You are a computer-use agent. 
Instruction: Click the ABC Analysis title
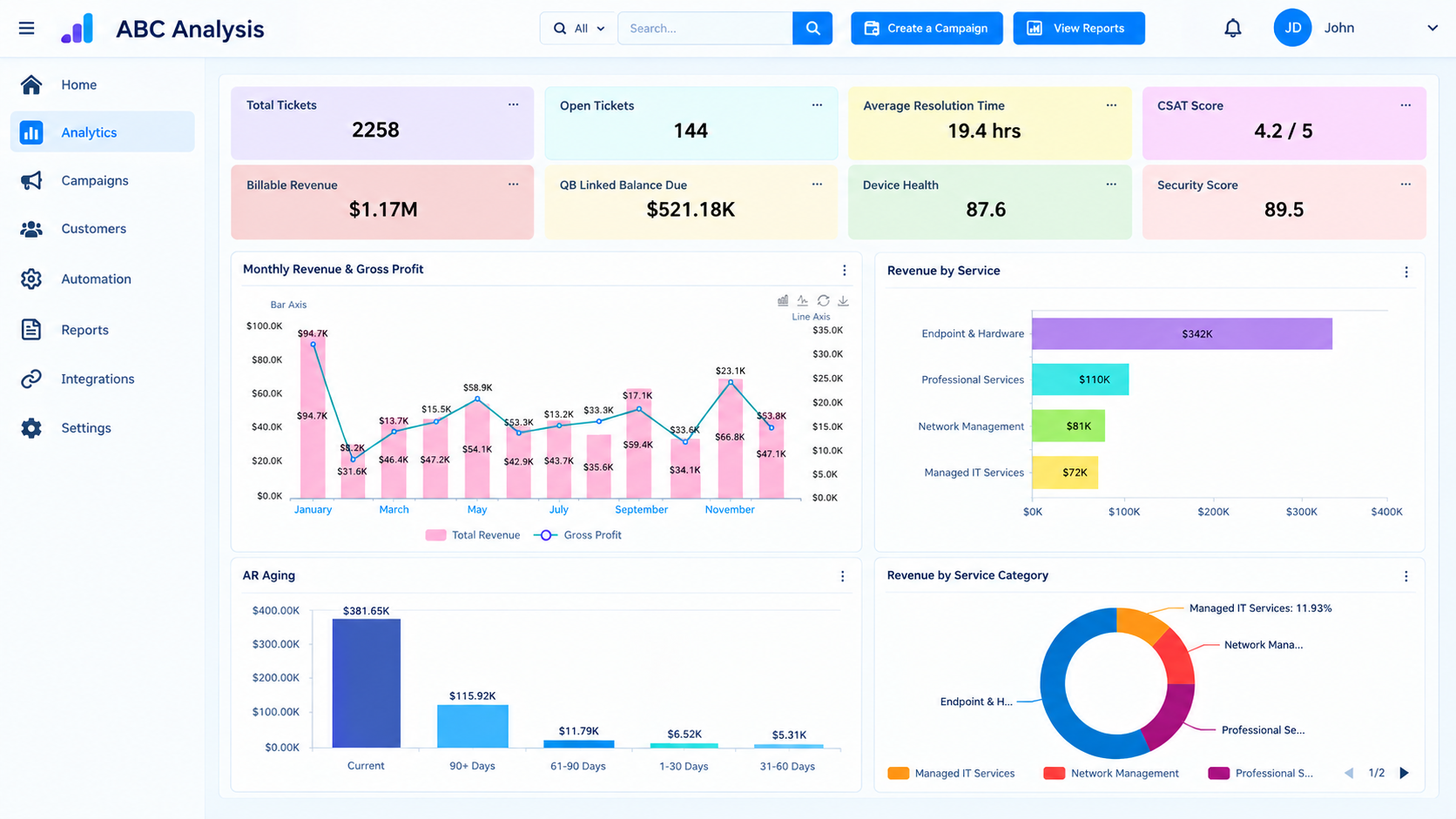(190, 29)
